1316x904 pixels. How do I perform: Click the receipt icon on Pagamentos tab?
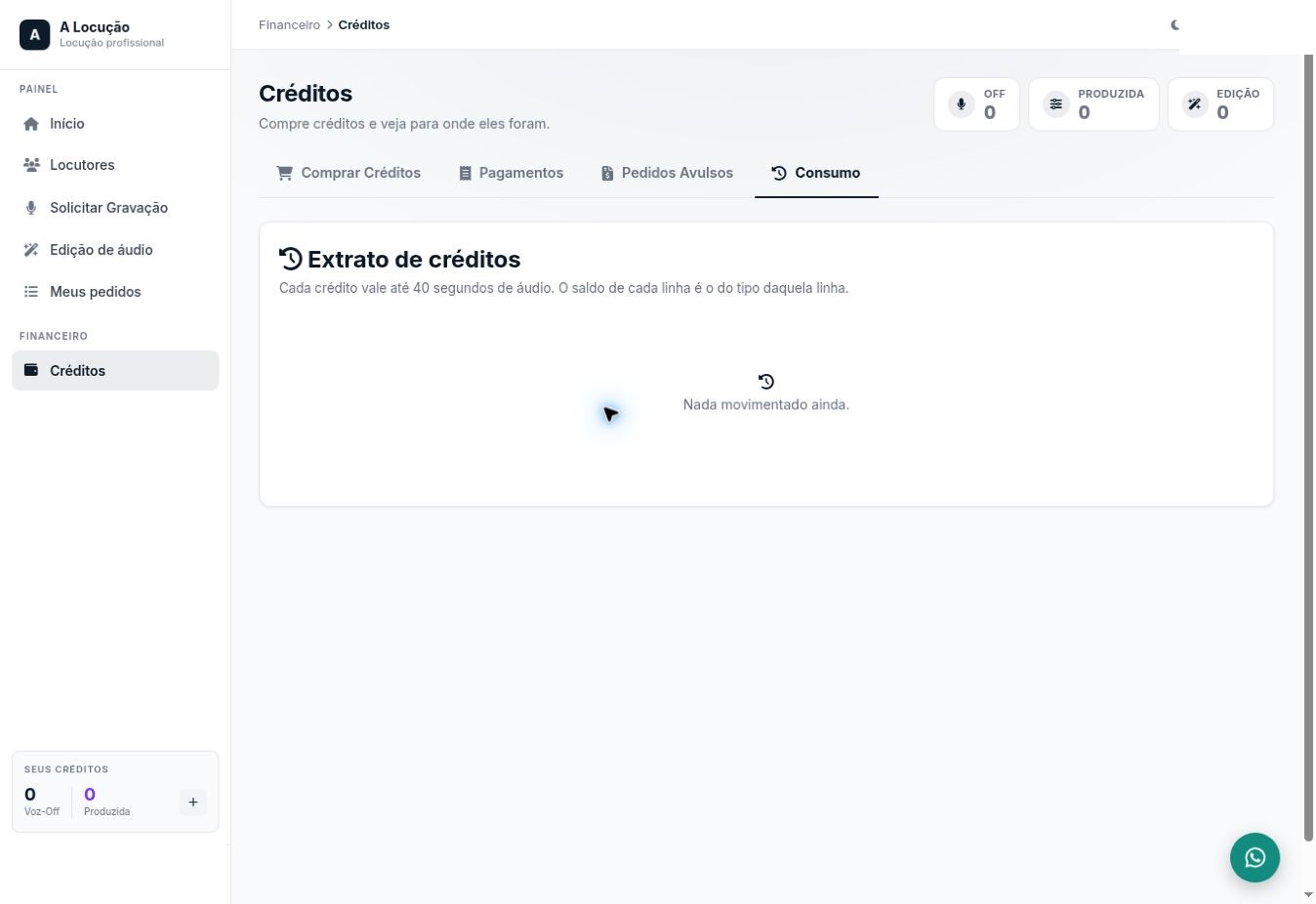click(465, 173)
